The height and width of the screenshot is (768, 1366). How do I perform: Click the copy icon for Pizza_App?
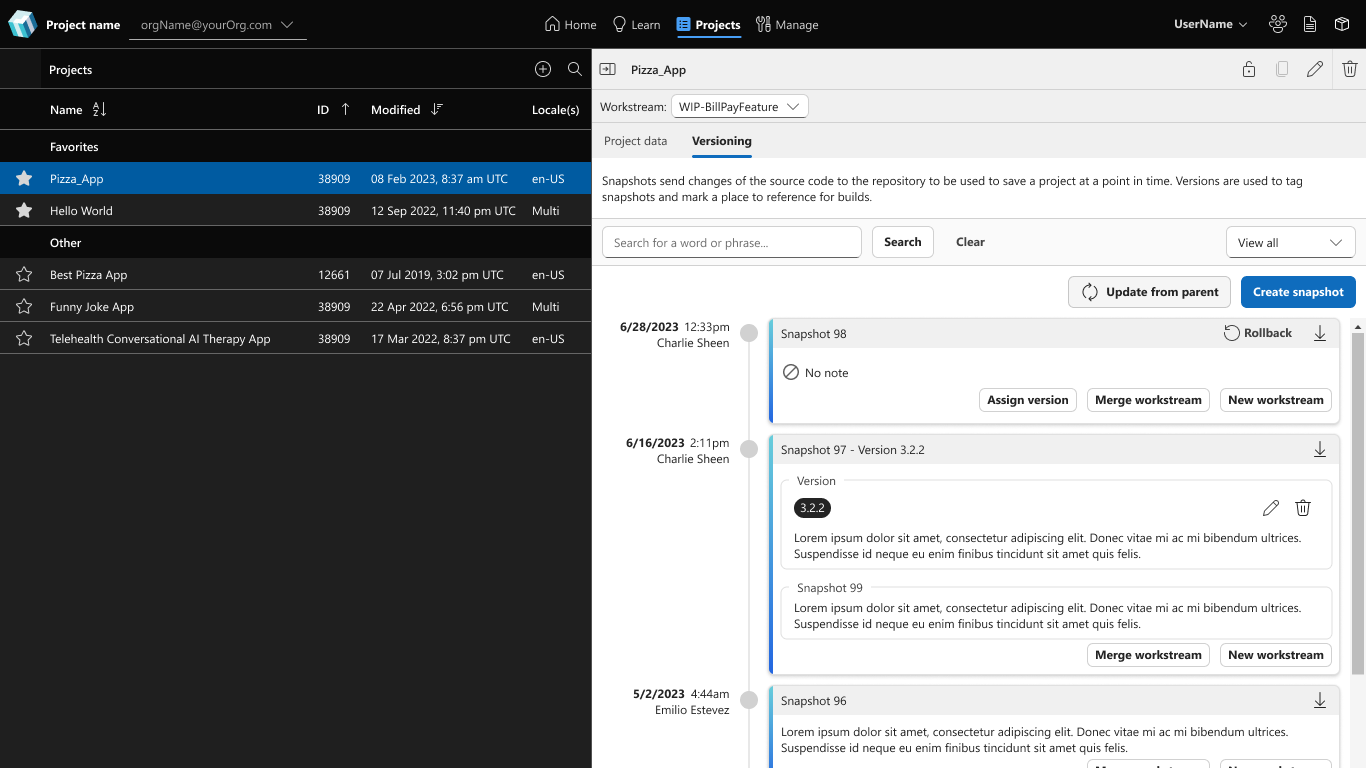pos(1282,69)
